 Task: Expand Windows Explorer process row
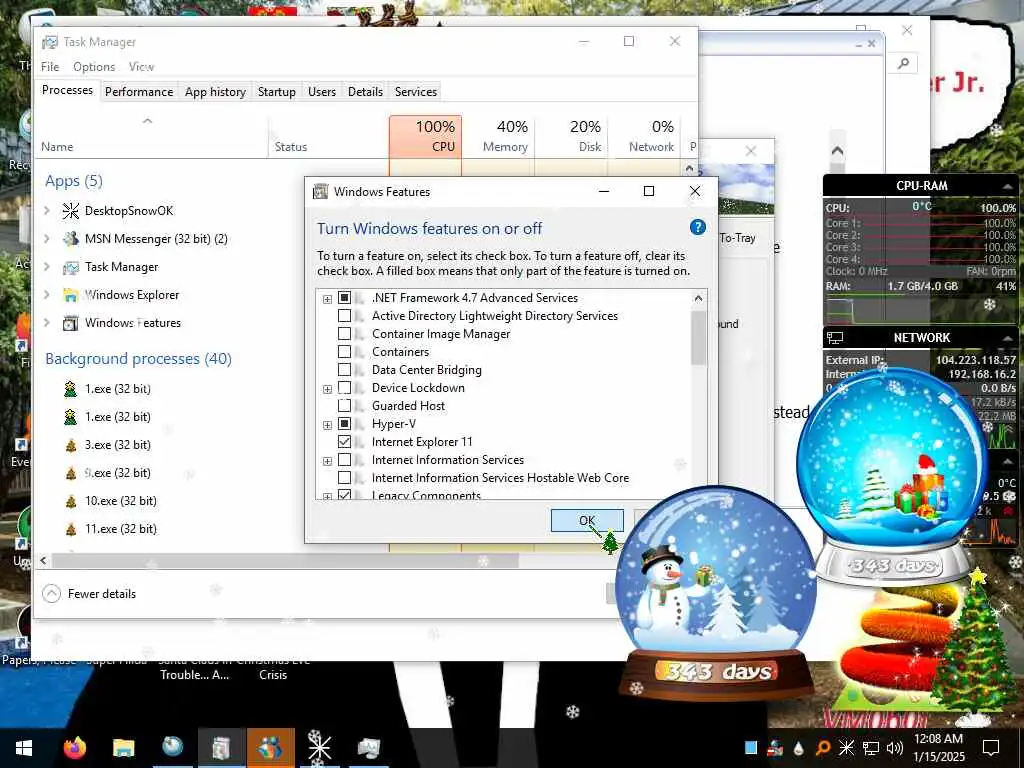coord(46,295)
